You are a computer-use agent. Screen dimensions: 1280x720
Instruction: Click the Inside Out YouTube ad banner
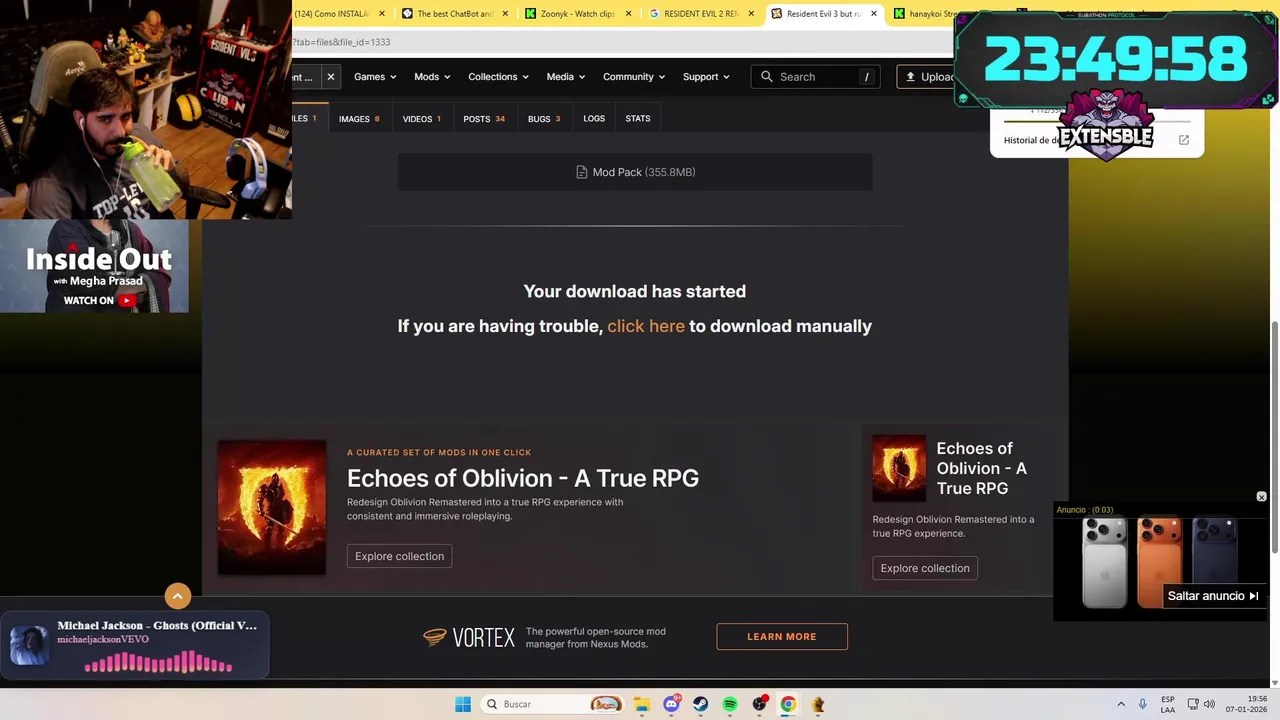(x=94, y=266)
